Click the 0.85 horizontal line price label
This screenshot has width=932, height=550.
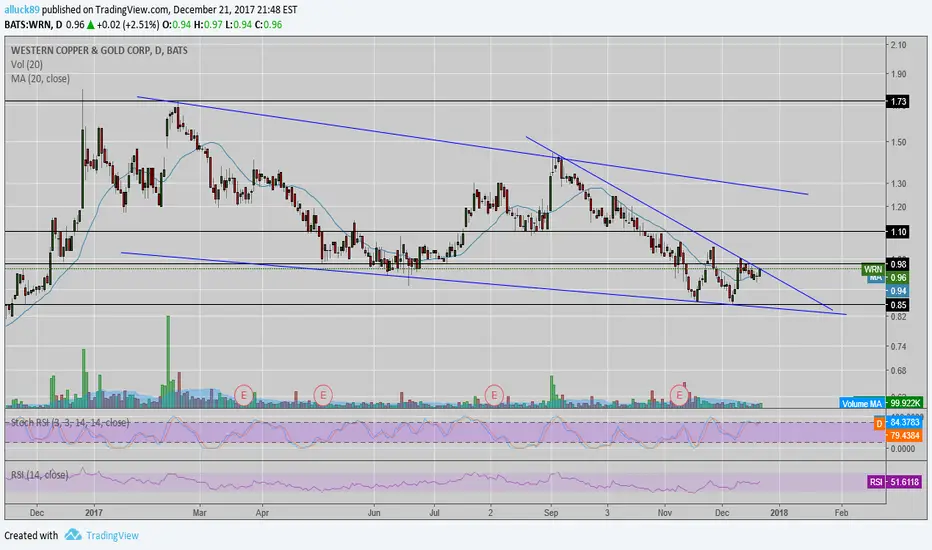(x=898, y=305)
